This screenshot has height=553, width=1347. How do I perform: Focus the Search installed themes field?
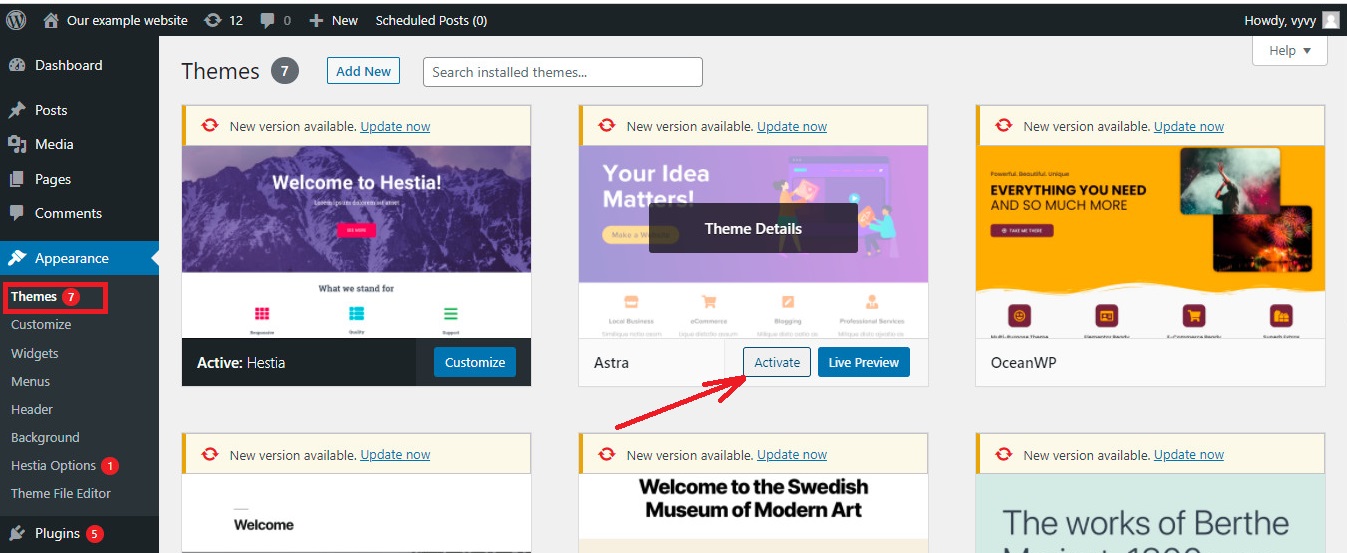563,72
